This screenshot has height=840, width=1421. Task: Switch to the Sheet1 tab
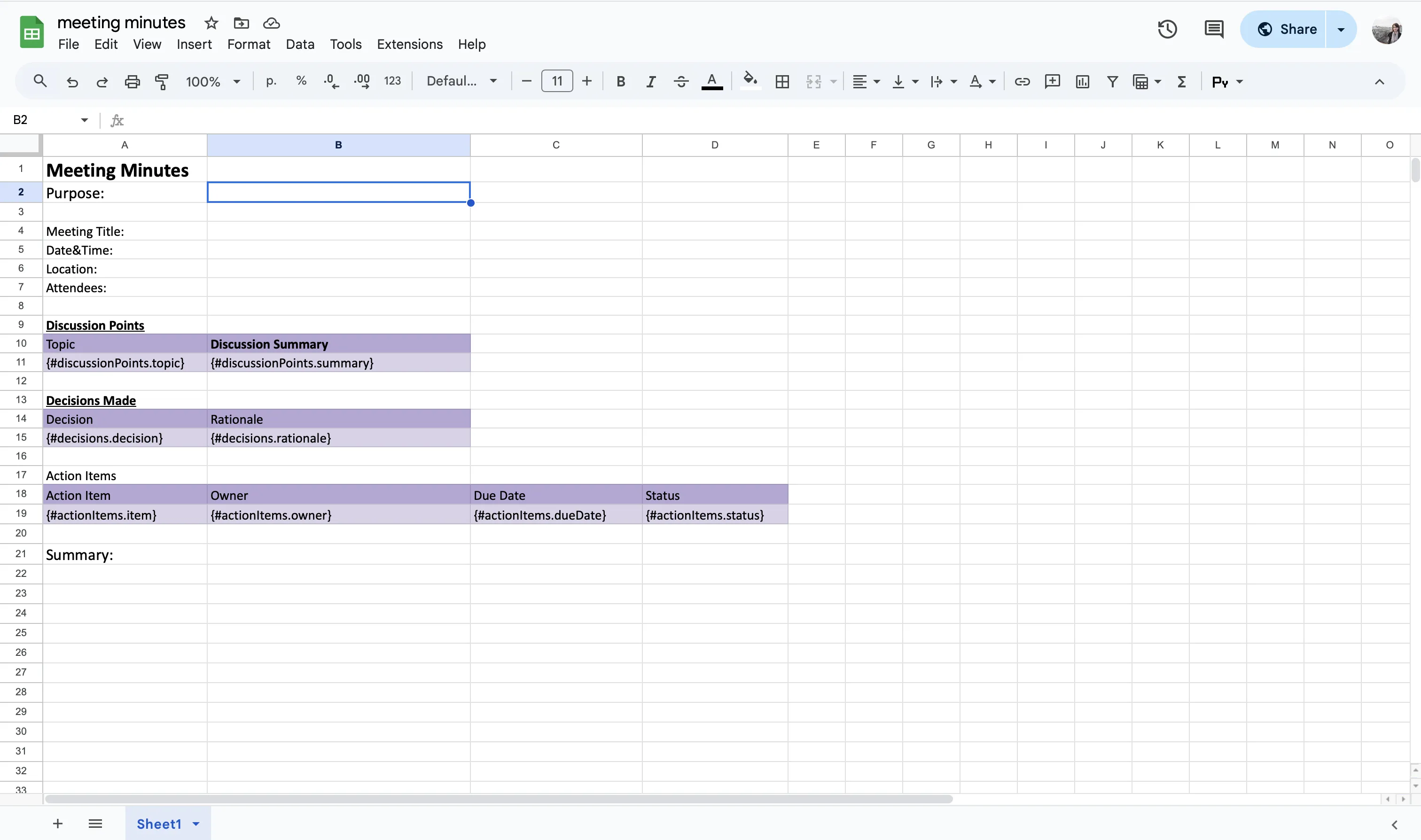click(159, 824)
